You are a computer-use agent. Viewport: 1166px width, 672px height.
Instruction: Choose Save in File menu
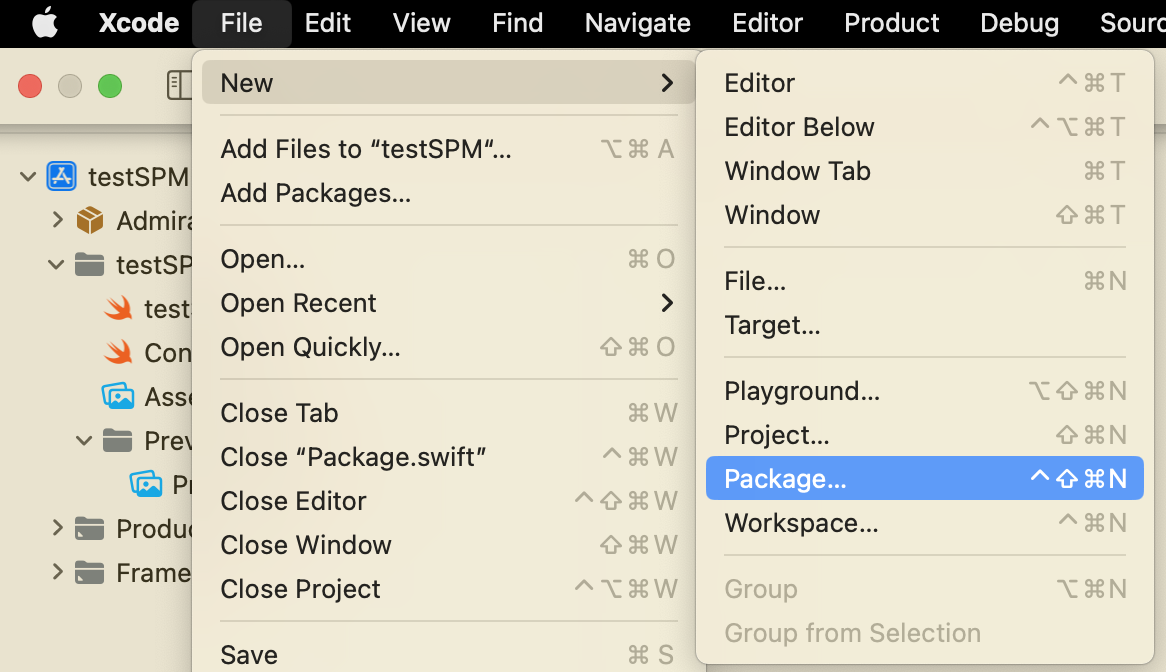[448, 654]
